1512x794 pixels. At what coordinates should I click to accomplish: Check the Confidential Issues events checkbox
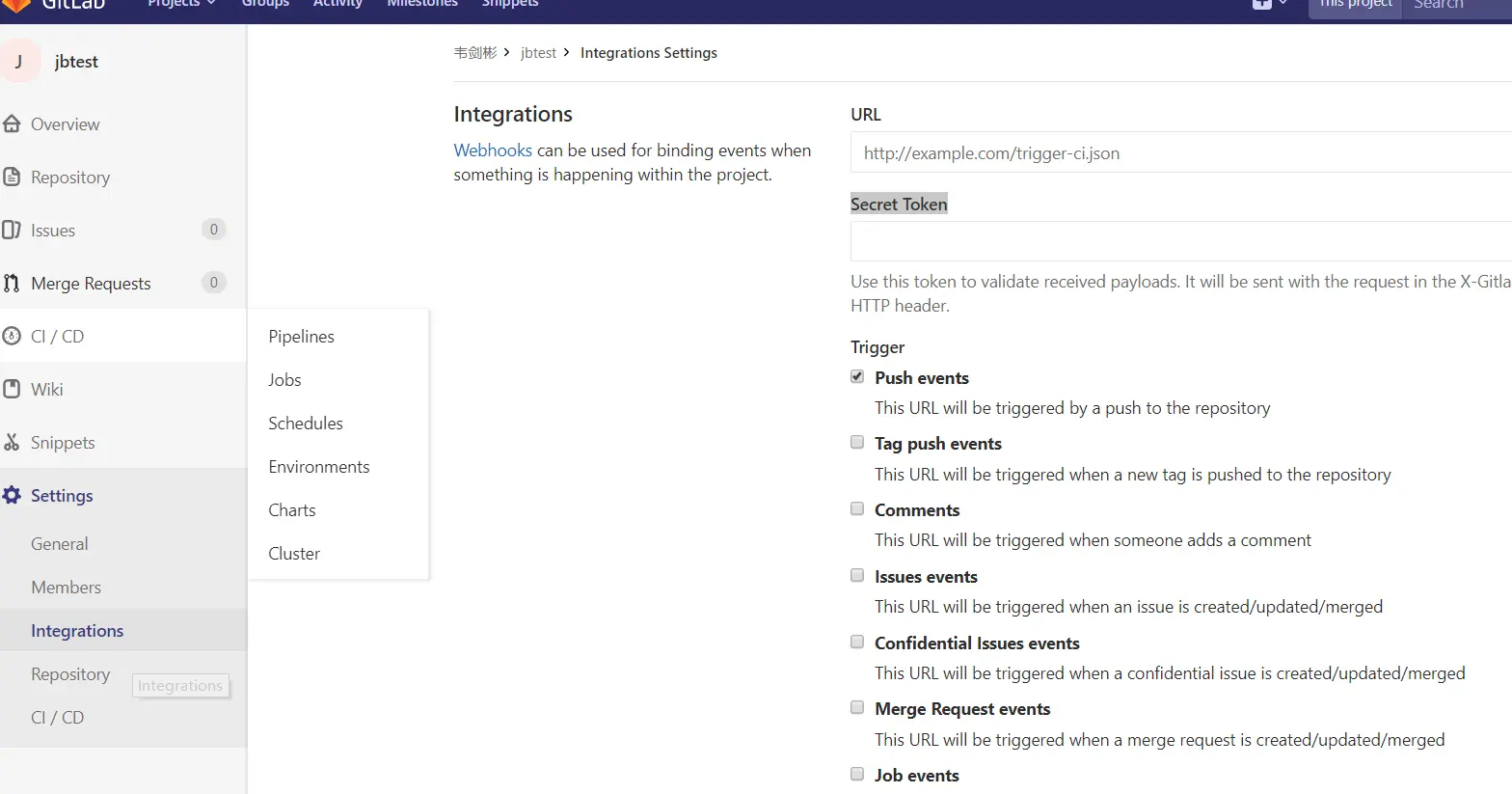(857, 643)
